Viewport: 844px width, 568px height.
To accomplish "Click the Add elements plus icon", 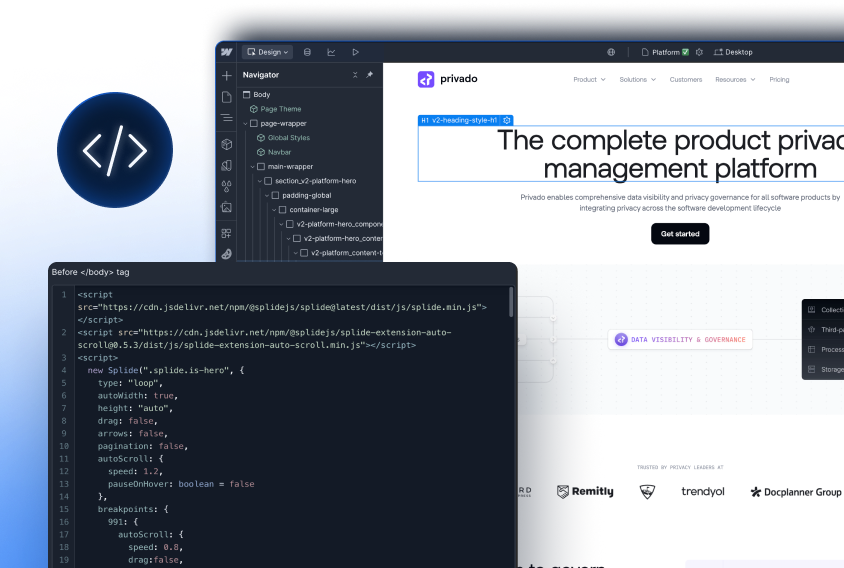I will click(x=227, y=75).
